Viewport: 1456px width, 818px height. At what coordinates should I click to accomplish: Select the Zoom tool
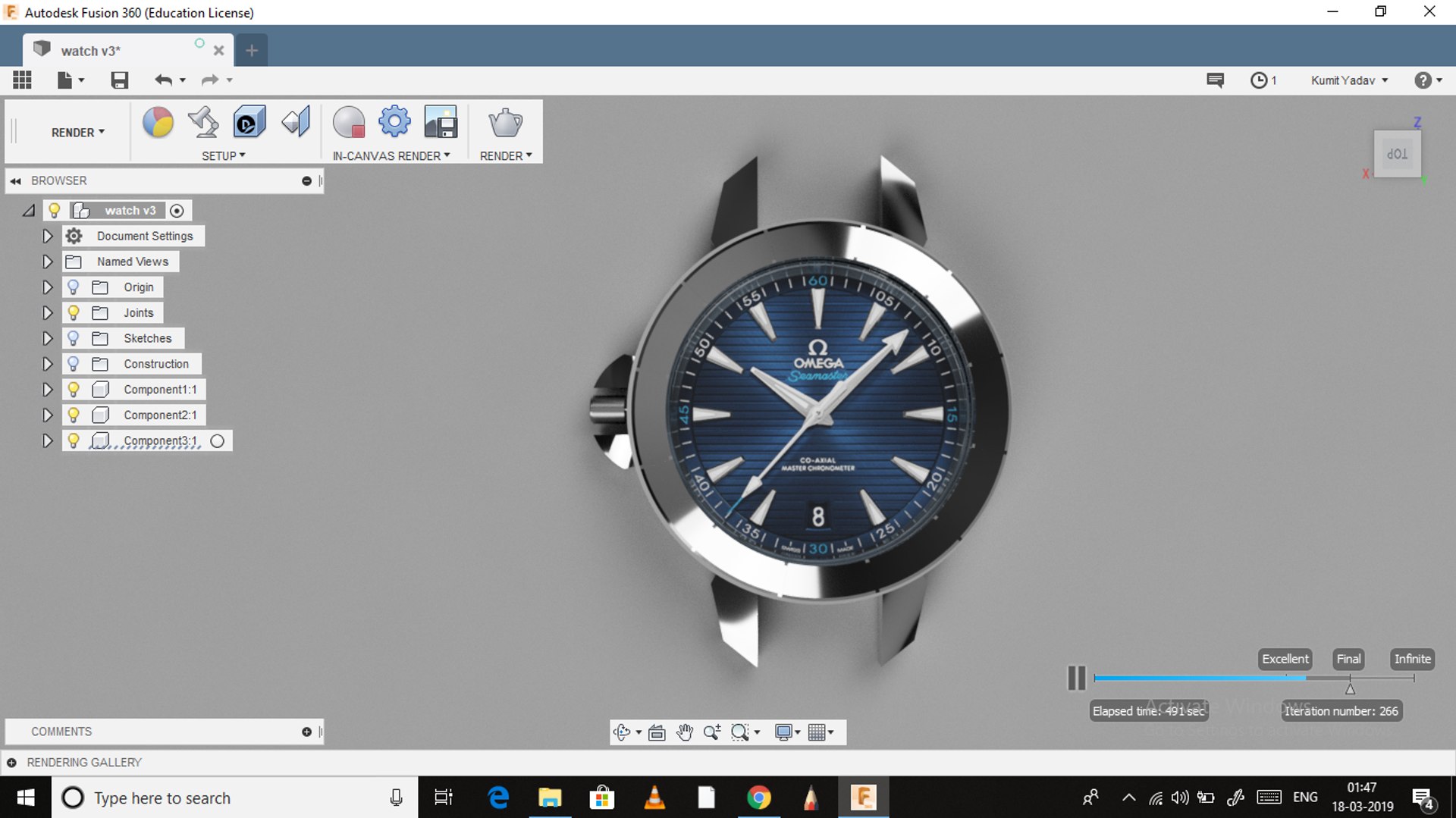click(x=711, y=732)
